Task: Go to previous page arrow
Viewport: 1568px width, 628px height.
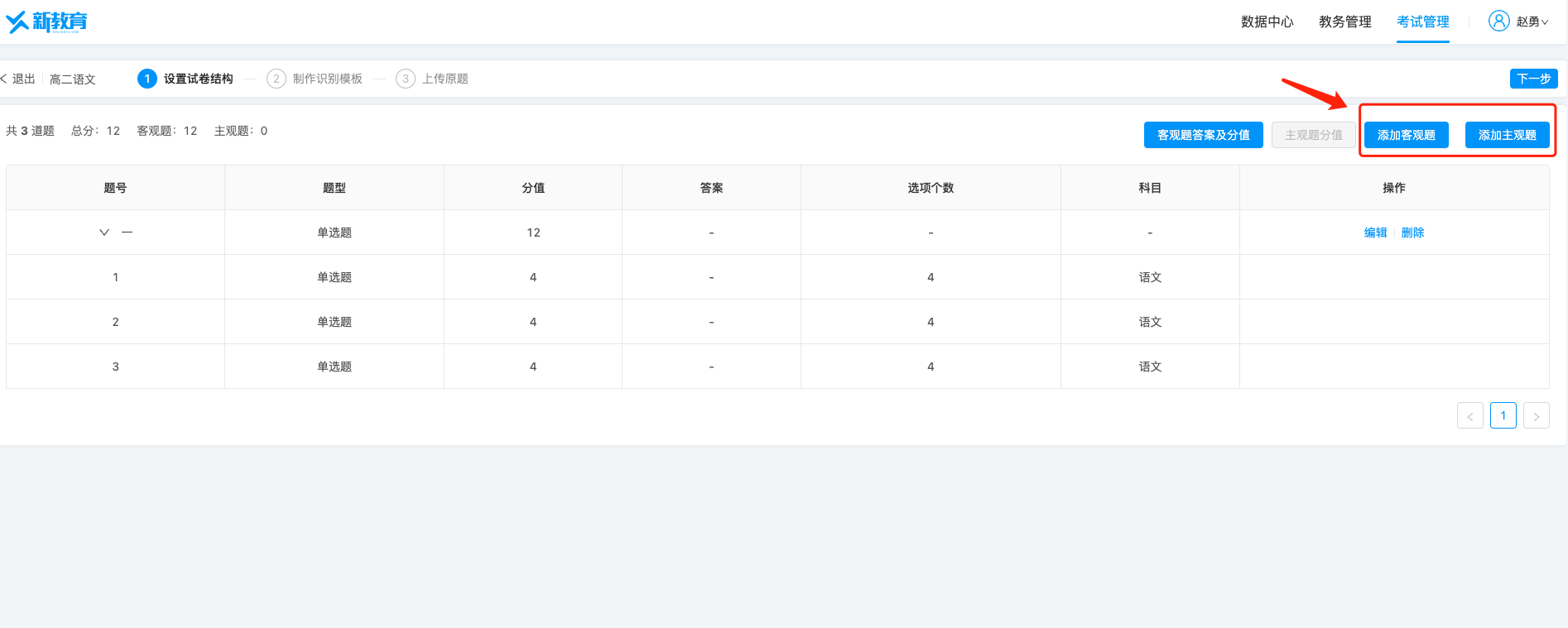Action: tap(1469, 416)
